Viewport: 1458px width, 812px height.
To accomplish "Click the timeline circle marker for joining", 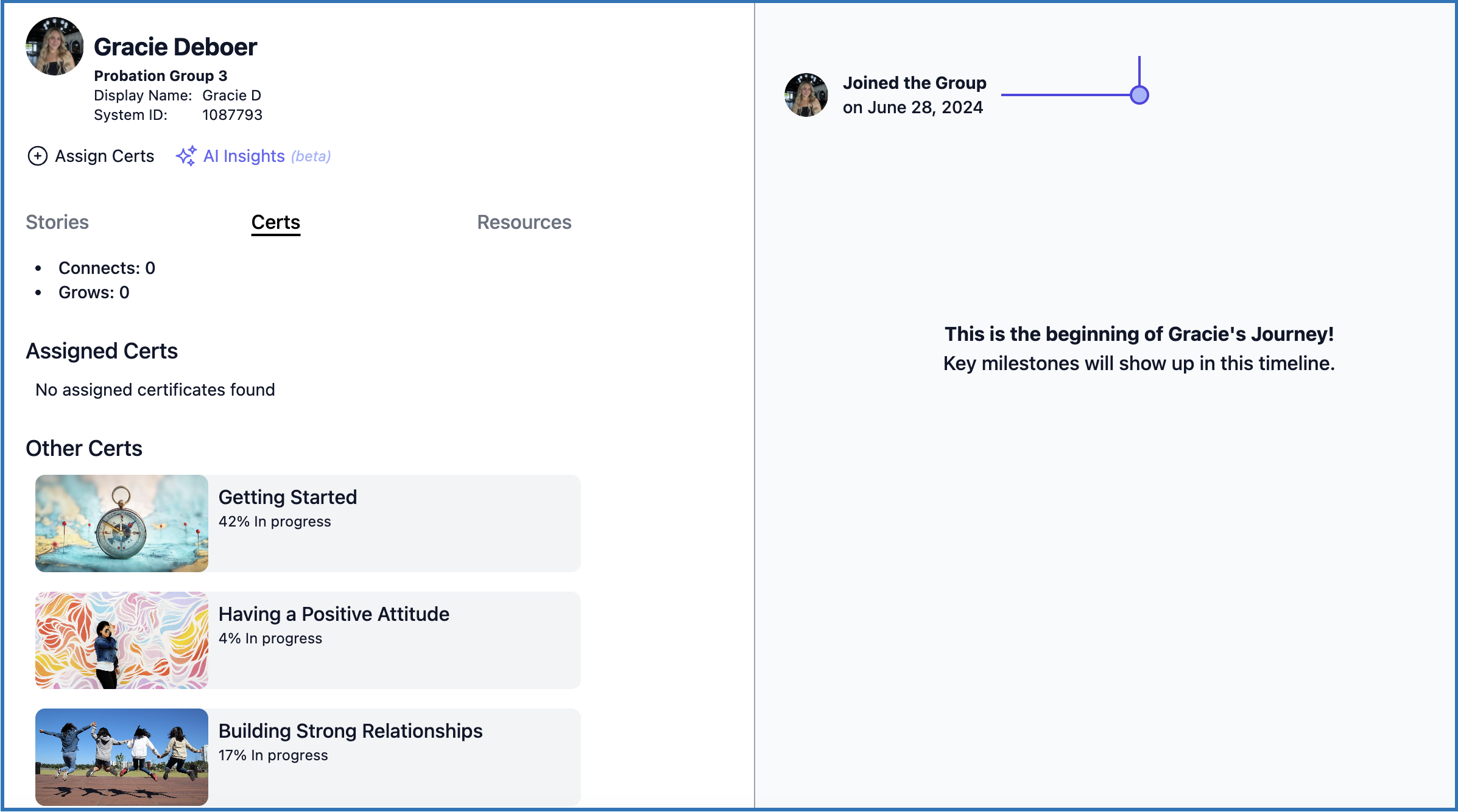I will [x=1139, y=95].
